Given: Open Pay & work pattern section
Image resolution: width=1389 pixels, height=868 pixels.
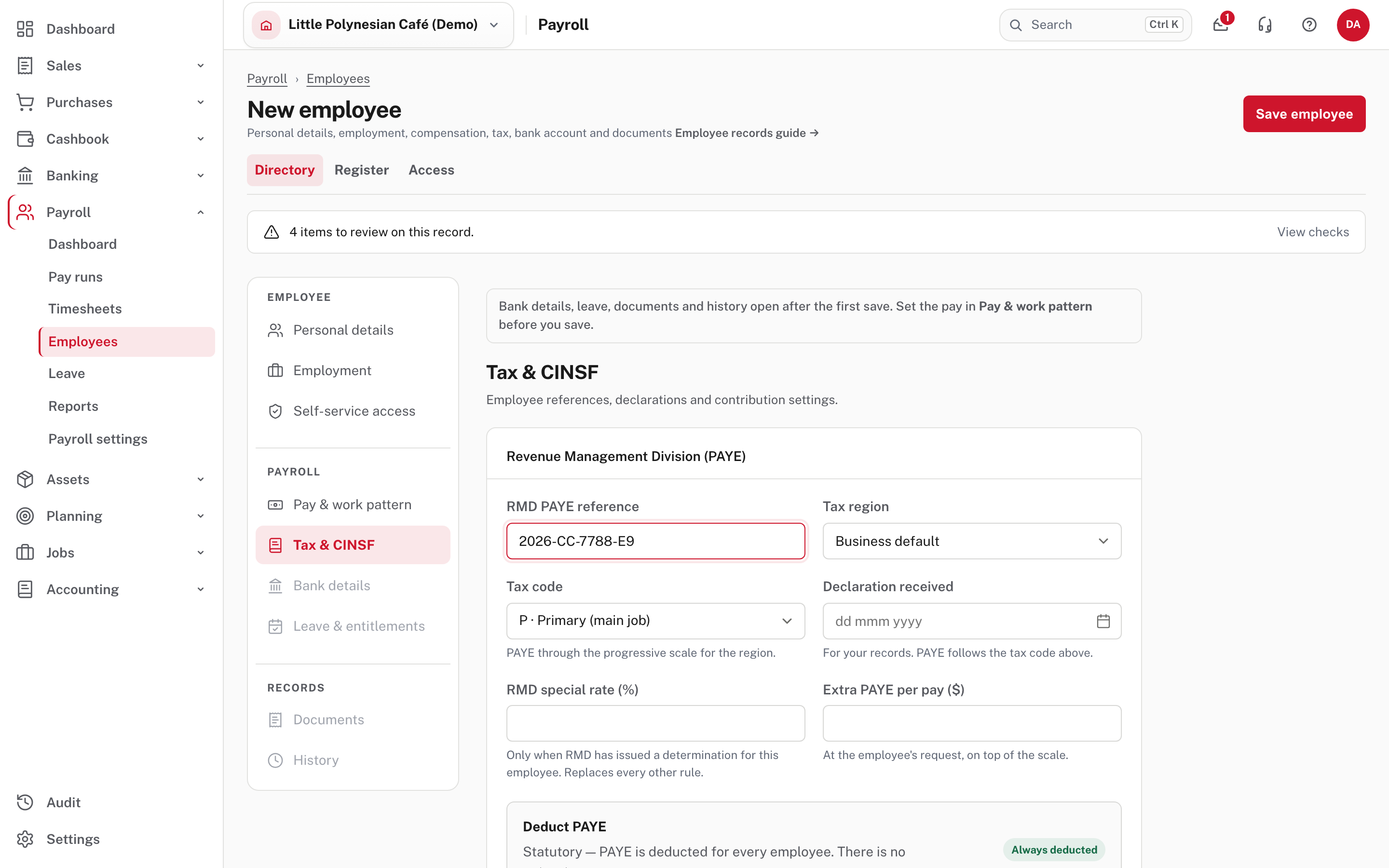Looking at the screenshot, I should (353, 504).
